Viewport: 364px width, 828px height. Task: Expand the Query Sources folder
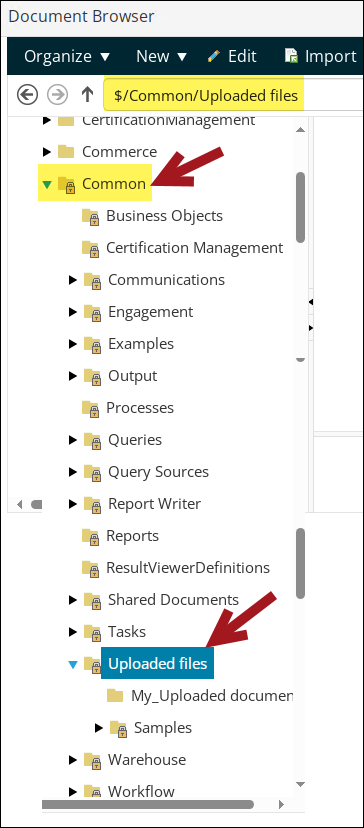(x=73, y=472)
